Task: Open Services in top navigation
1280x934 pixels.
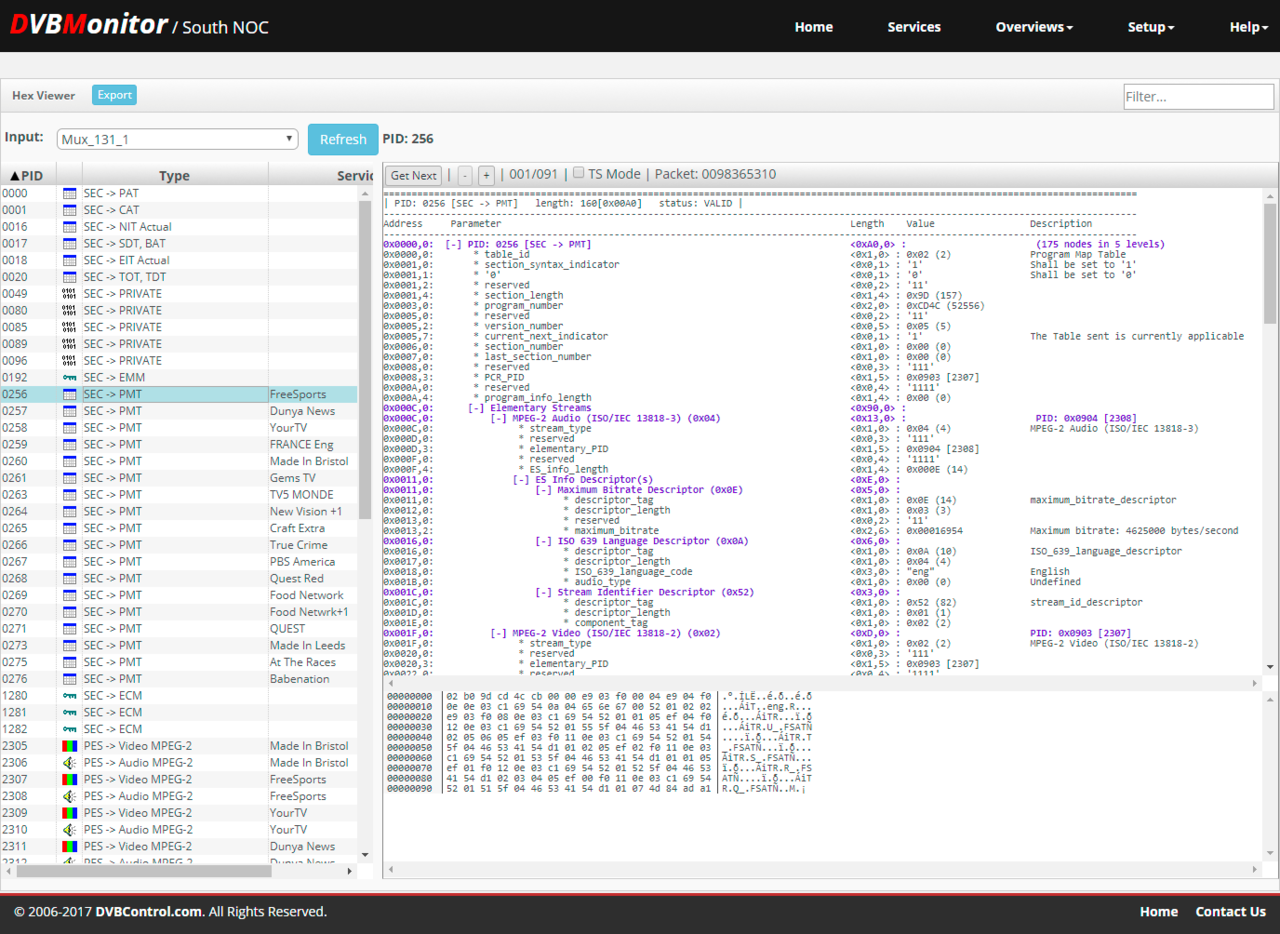Action: coord(914,27)
